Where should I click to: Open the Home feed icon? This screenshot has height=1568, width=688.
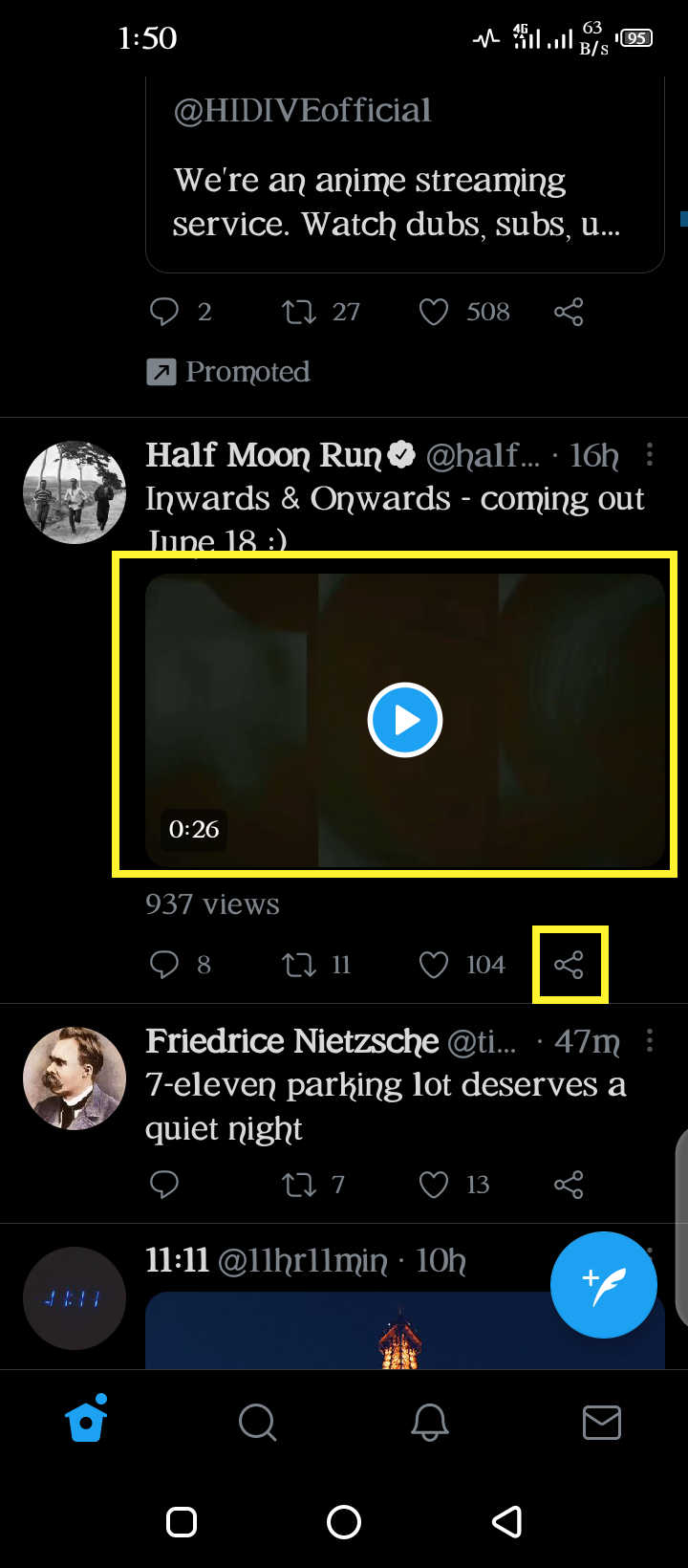[85, 1422]
